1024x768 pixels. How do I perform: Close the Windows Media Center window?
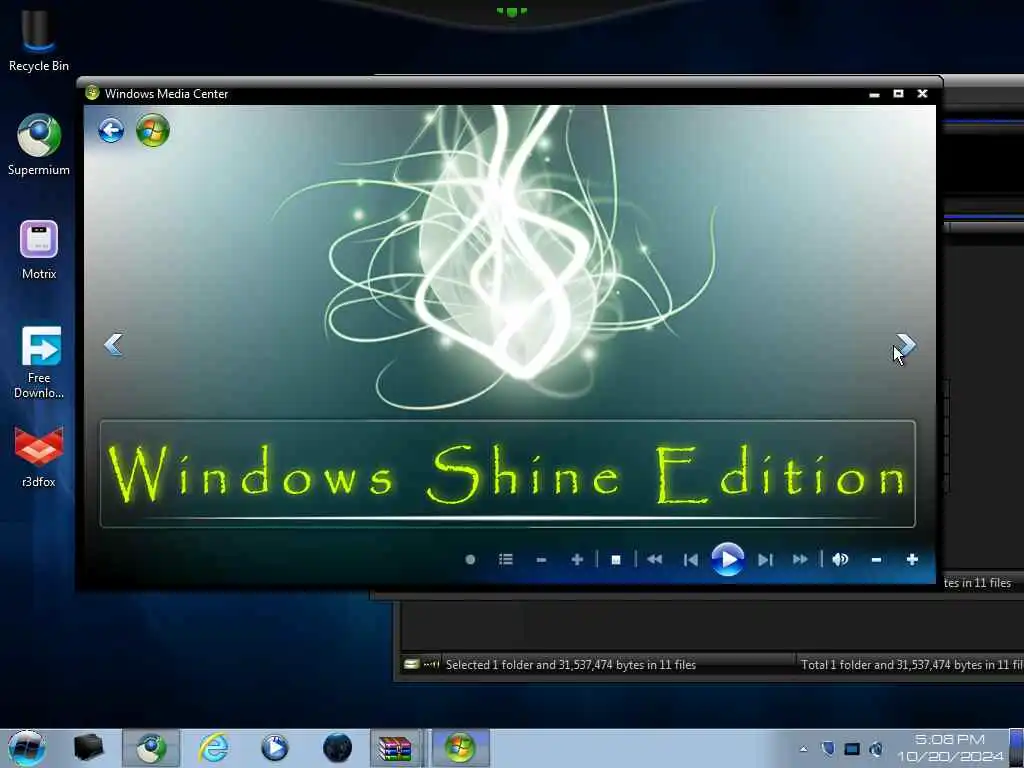click(923, 94)
